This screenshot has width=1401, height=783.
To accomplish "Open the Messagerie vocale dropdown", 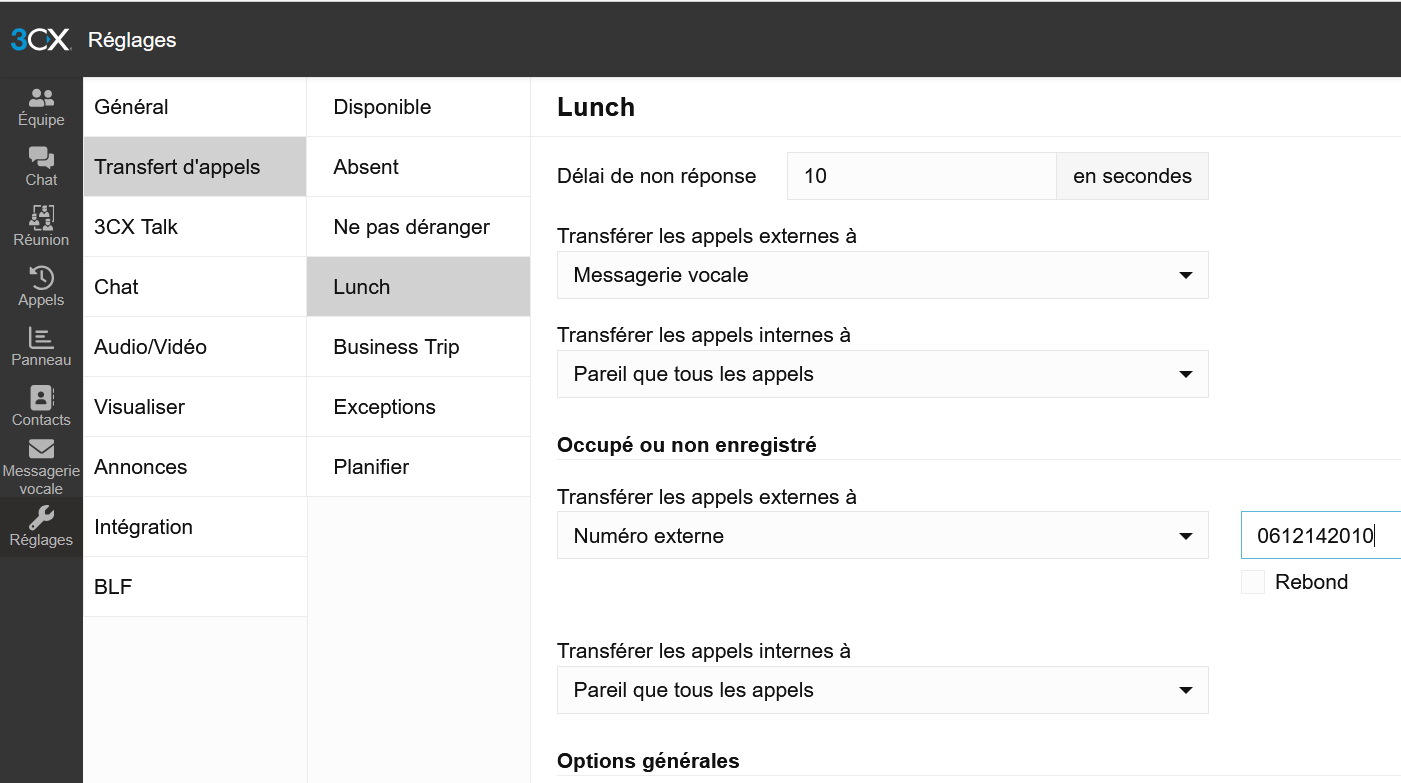I will (x=882, y=275).
